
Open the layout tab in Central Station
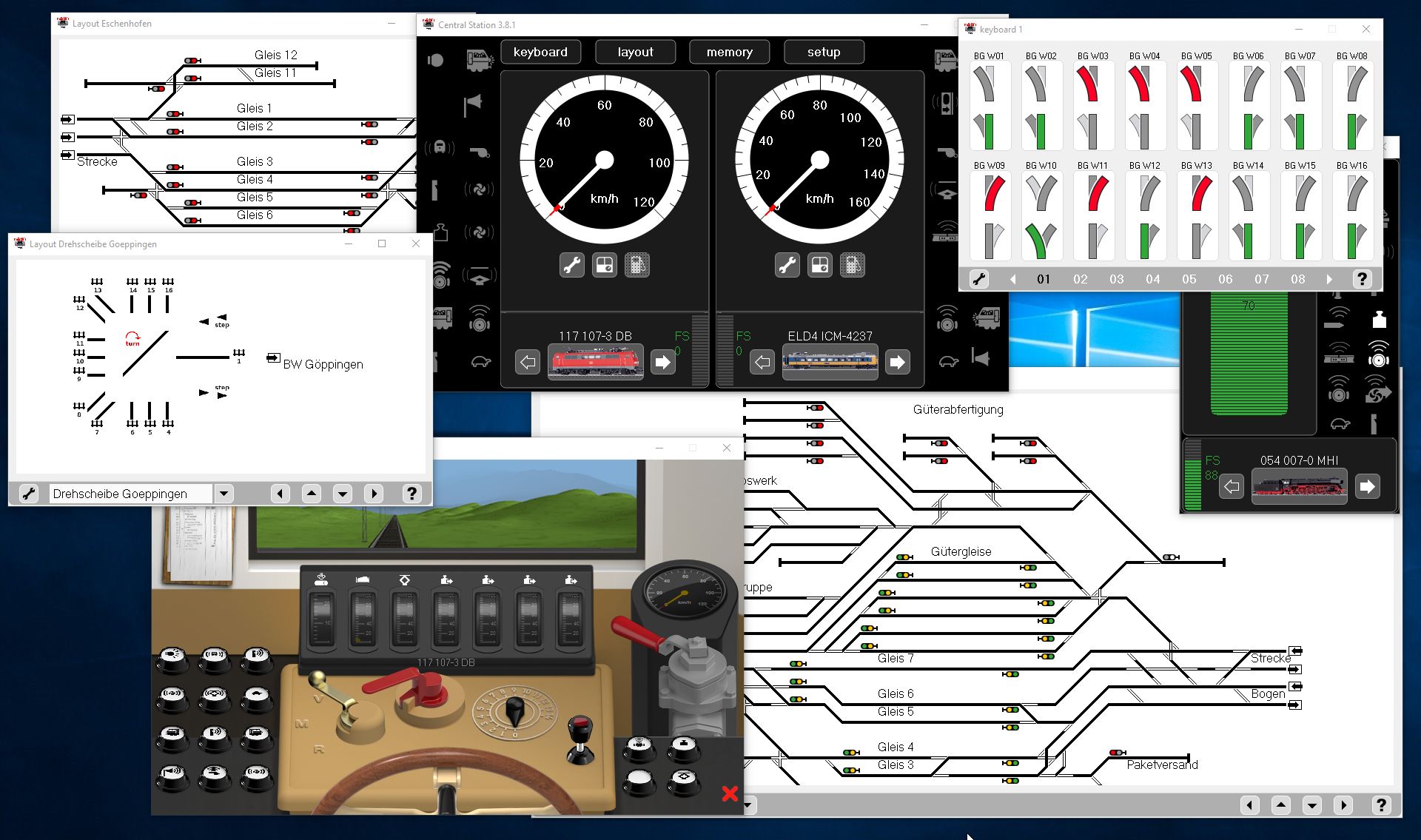click(635, 52)
